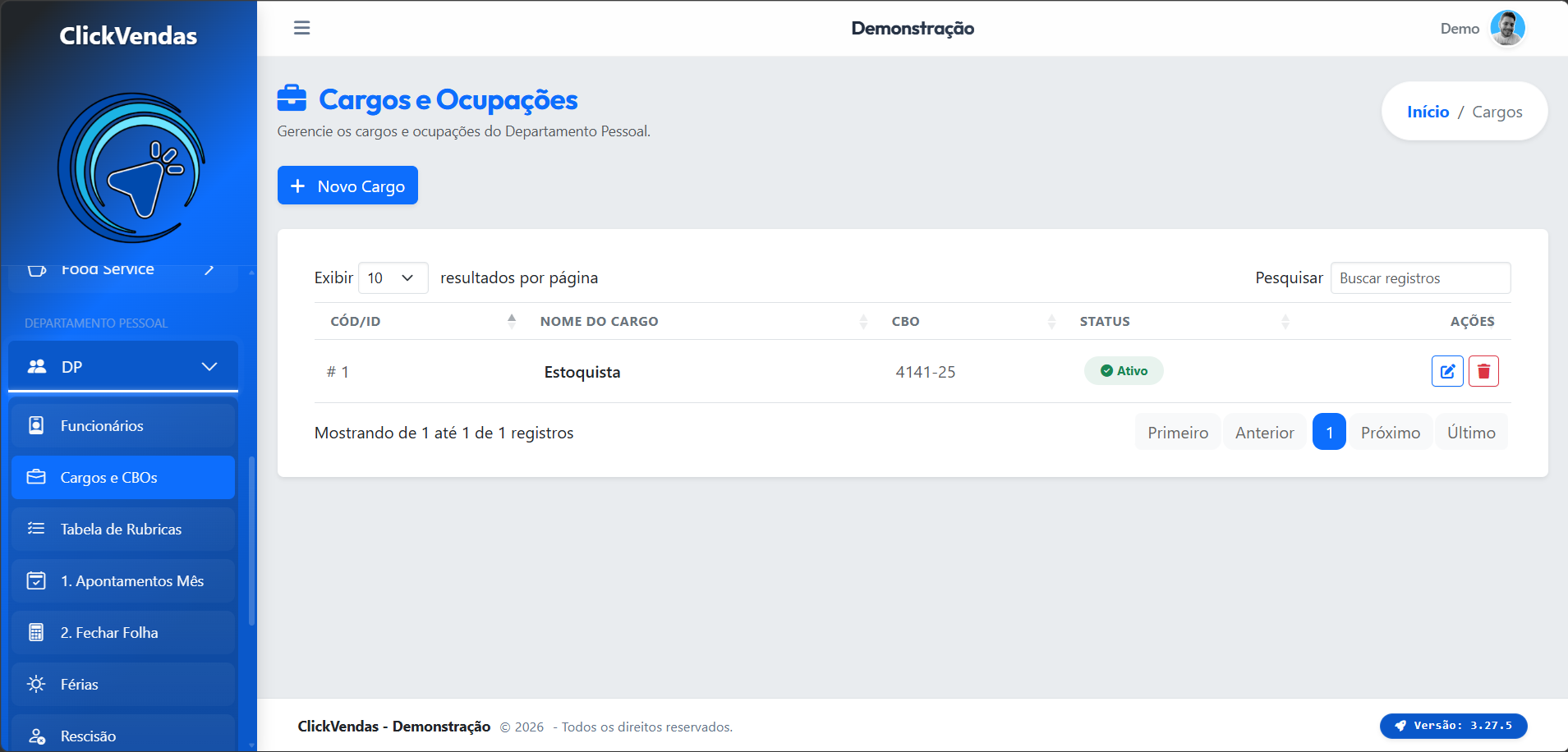Click the Ativo status badge

(x=1124, y=370)
